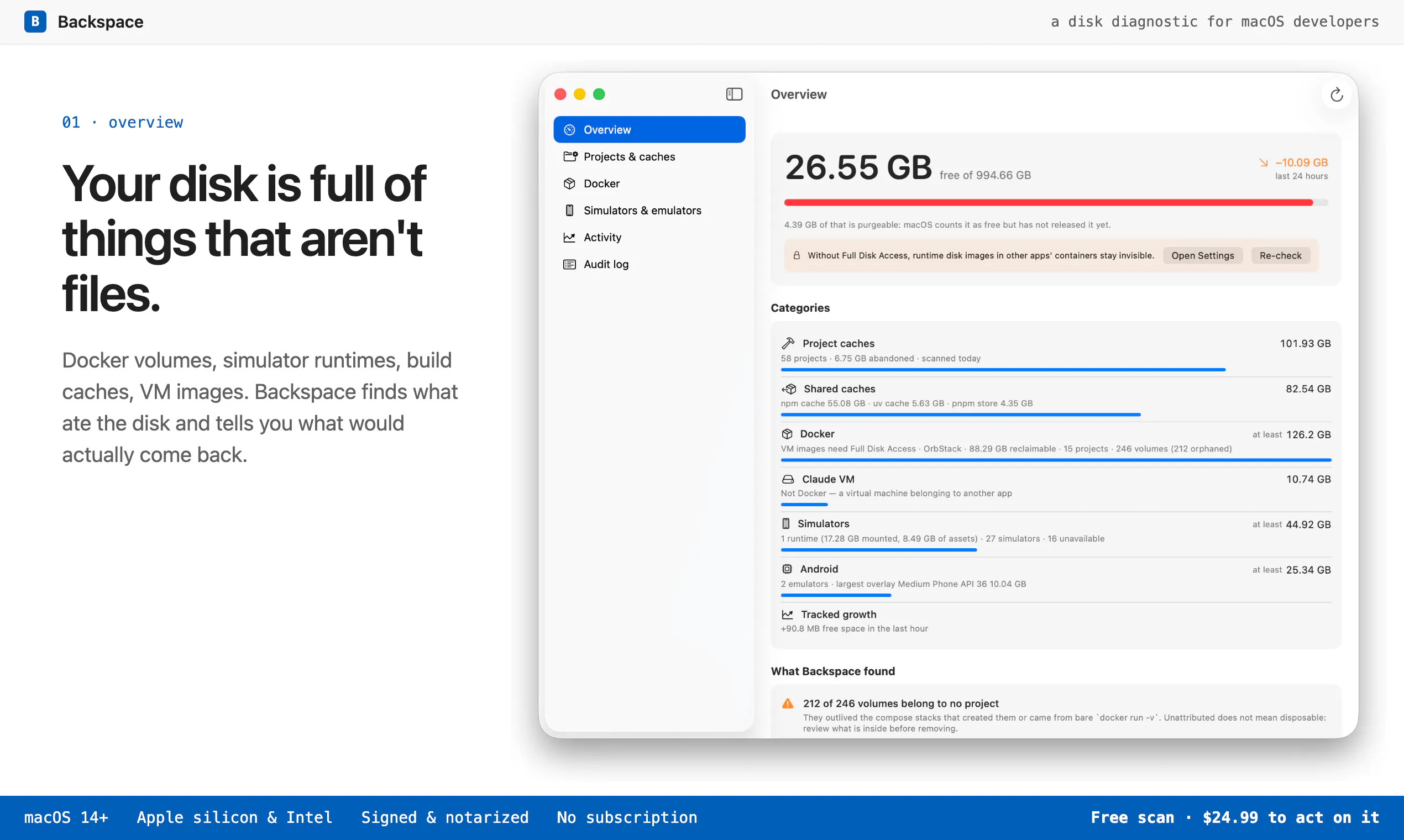This screenshot has width=1404, height=840.
Task: Click the 44.92 GB size value
Action: (1308, 524)
